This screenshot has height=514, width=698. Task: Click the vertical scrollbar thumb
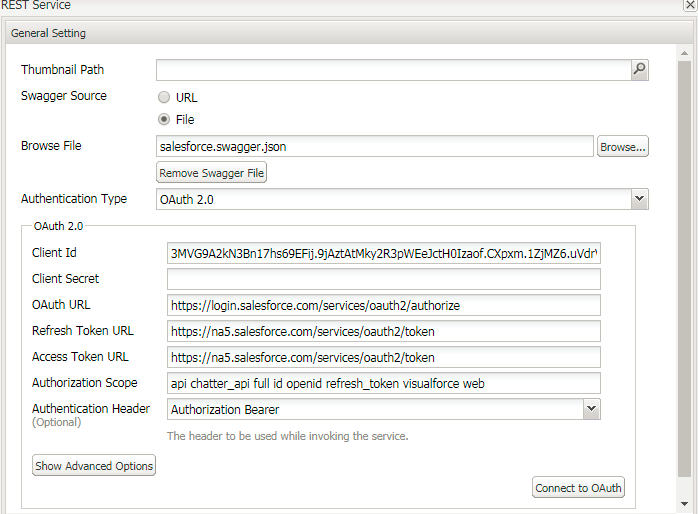684,268
